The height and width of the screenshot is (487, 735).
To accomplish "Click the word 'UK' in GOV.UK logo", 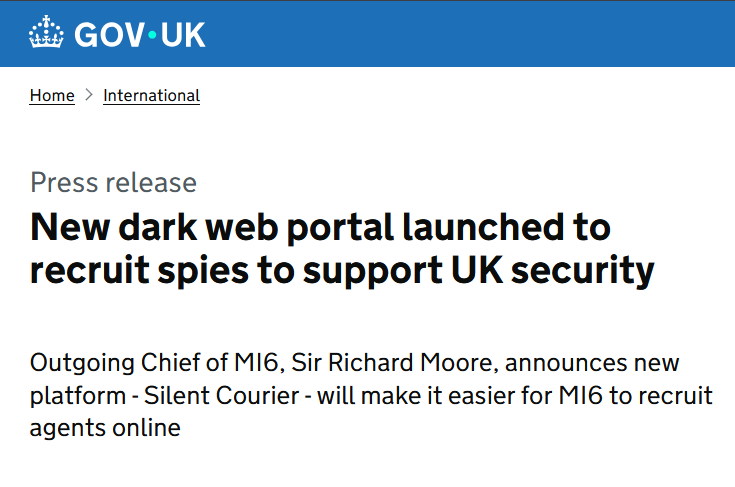I will (x=183, y=35).
